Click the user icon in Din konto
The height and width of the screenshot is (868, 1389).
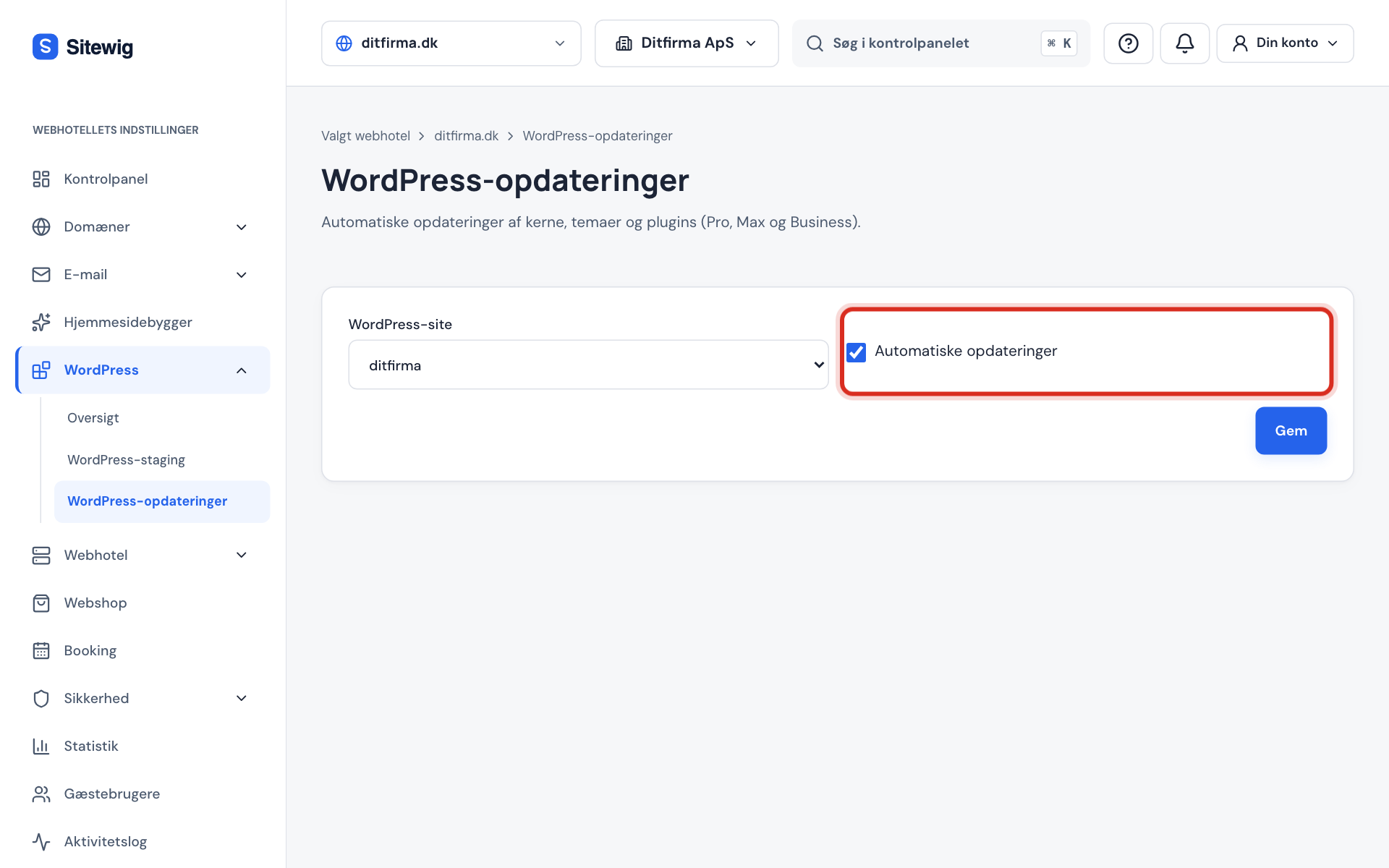(x=1240, y=43)
